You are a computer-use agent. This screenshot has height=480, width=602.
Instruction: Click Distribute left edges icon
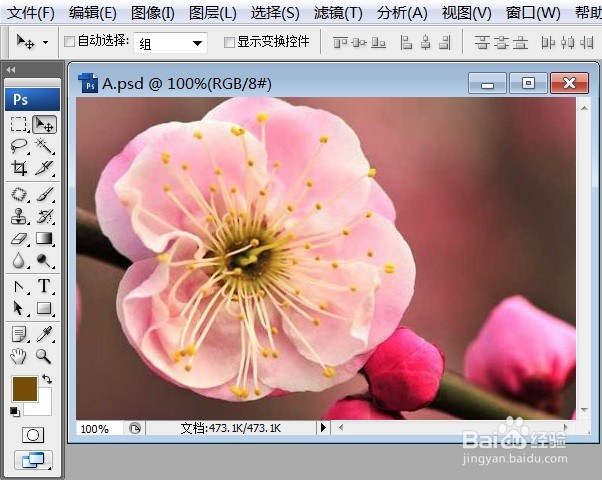pos(548,42)
